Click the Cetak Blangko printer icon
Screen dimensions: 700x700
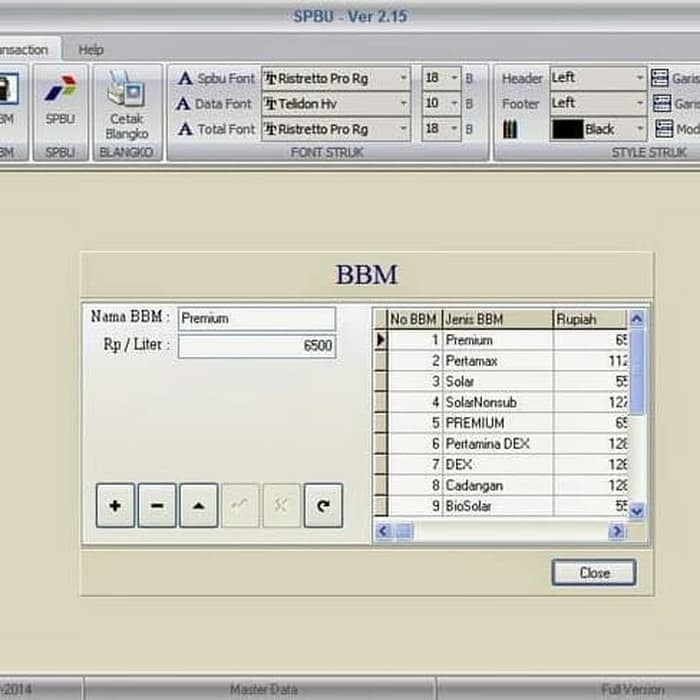tap(127, 92)
